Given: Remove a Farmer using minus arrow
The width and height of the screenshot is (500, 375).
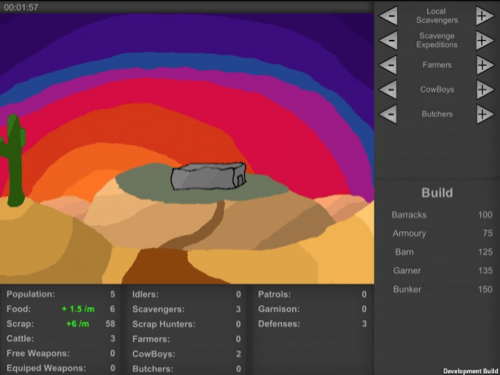Looking at the screenshot, I should 389,65.
